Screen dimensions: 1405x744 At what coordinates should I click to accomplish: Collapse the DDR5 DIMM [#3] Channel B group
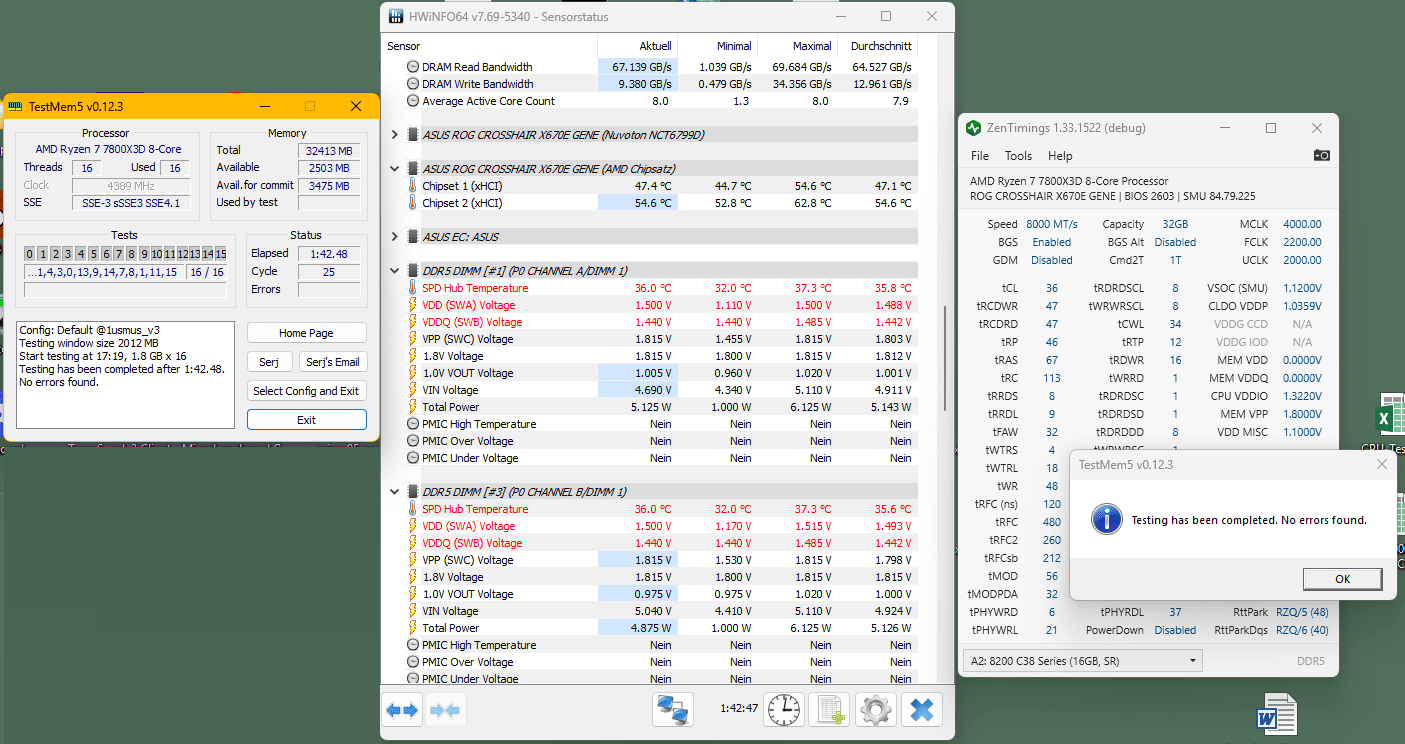pyautogui.click(x=395, y=492)
